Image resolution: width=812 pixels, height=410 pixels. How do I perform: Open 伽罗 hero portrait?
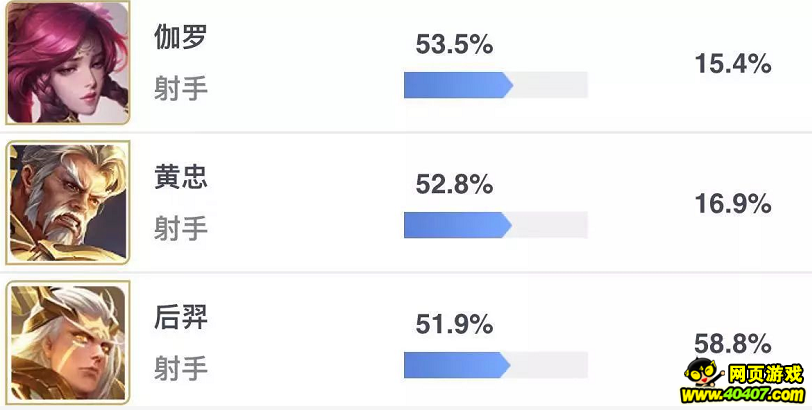click(67, 63)
